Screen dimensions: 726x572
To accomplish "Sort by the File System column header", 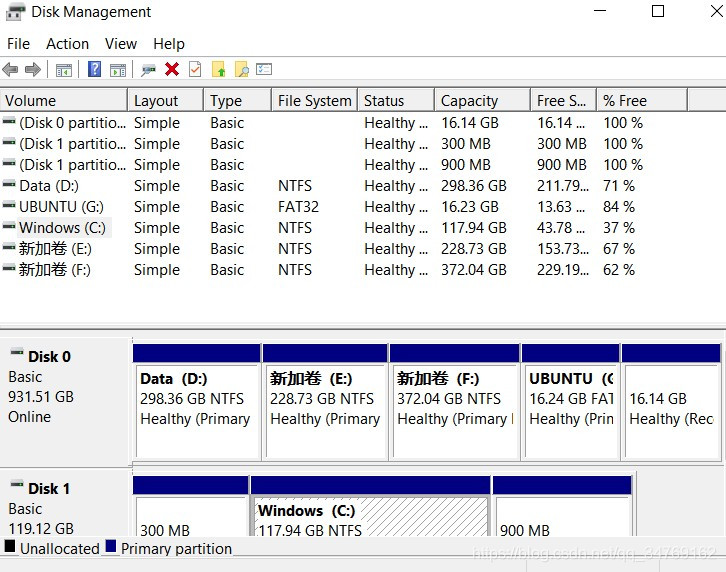I will click(314, 101).
